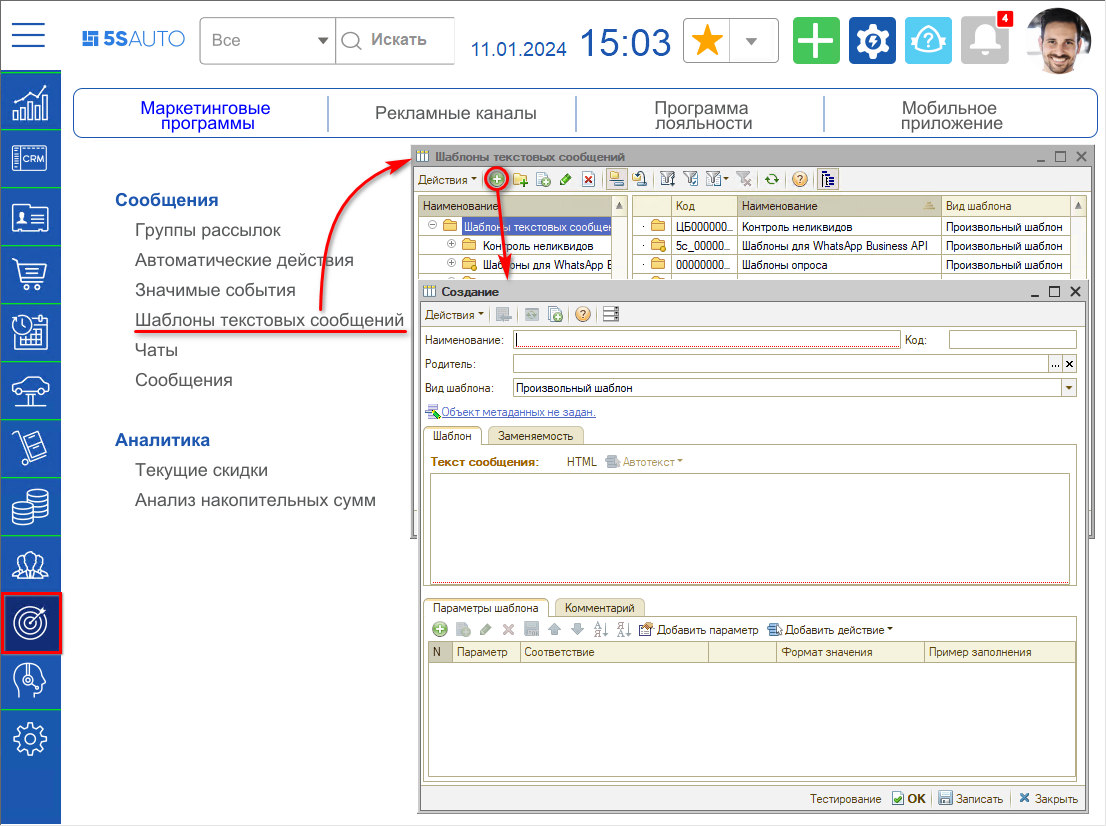The height and width of the screenshot is (826, 1106).
Task: Open Автоматические действия menu item
Action: click(244, 260)
